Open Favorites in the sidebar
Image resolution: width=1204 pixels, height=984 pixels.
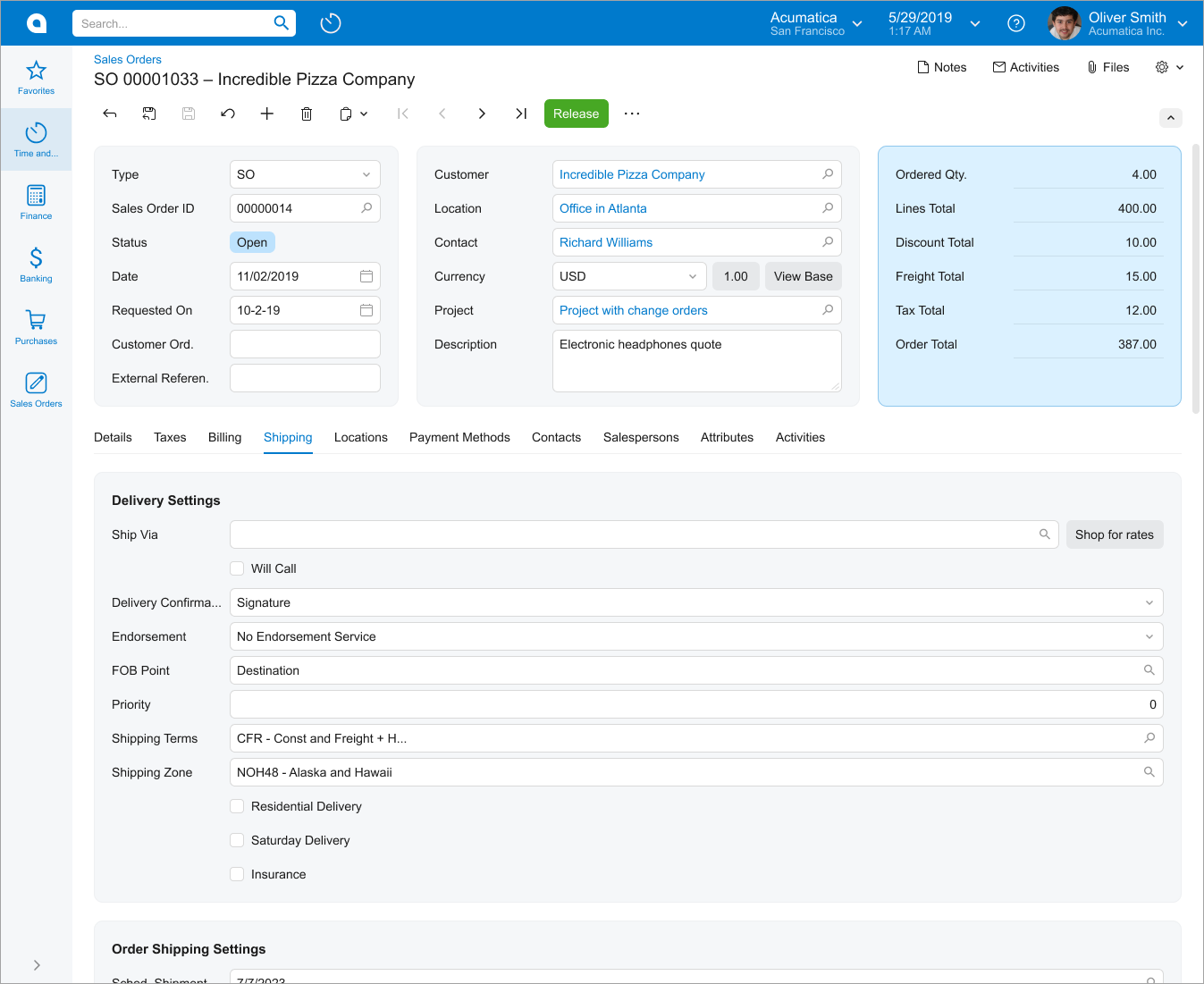[36, 77]
